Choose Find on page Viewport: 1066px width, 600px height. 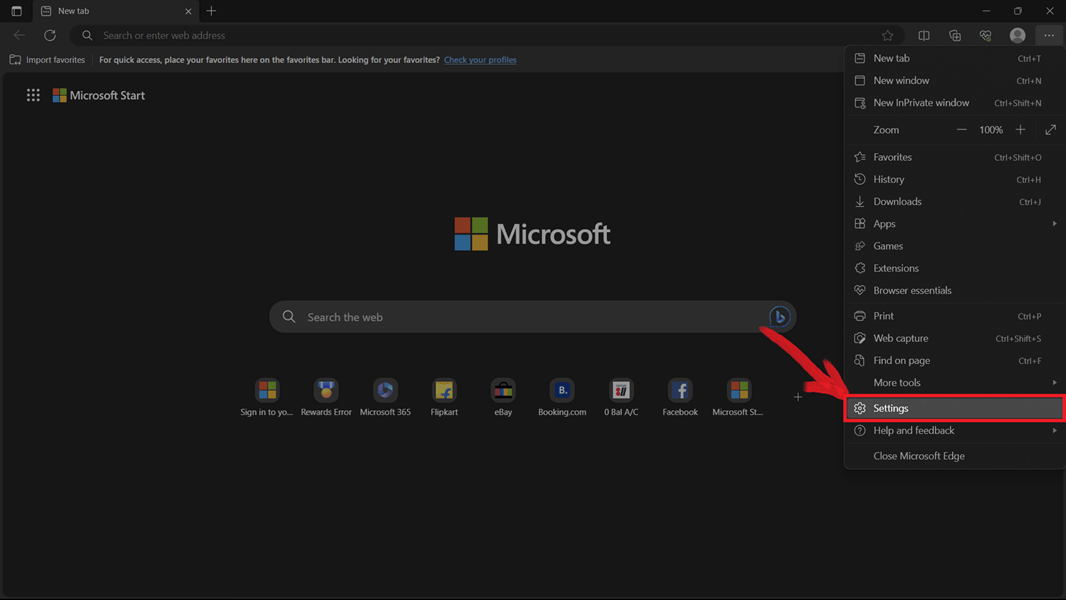954,361
